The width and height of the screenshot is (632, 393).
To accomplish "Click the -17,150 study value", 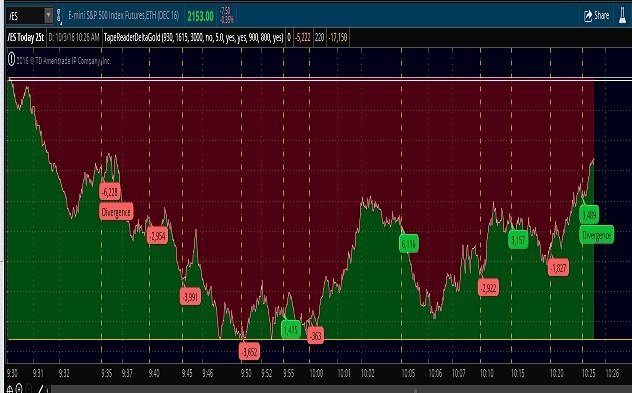I will [338, 37].
